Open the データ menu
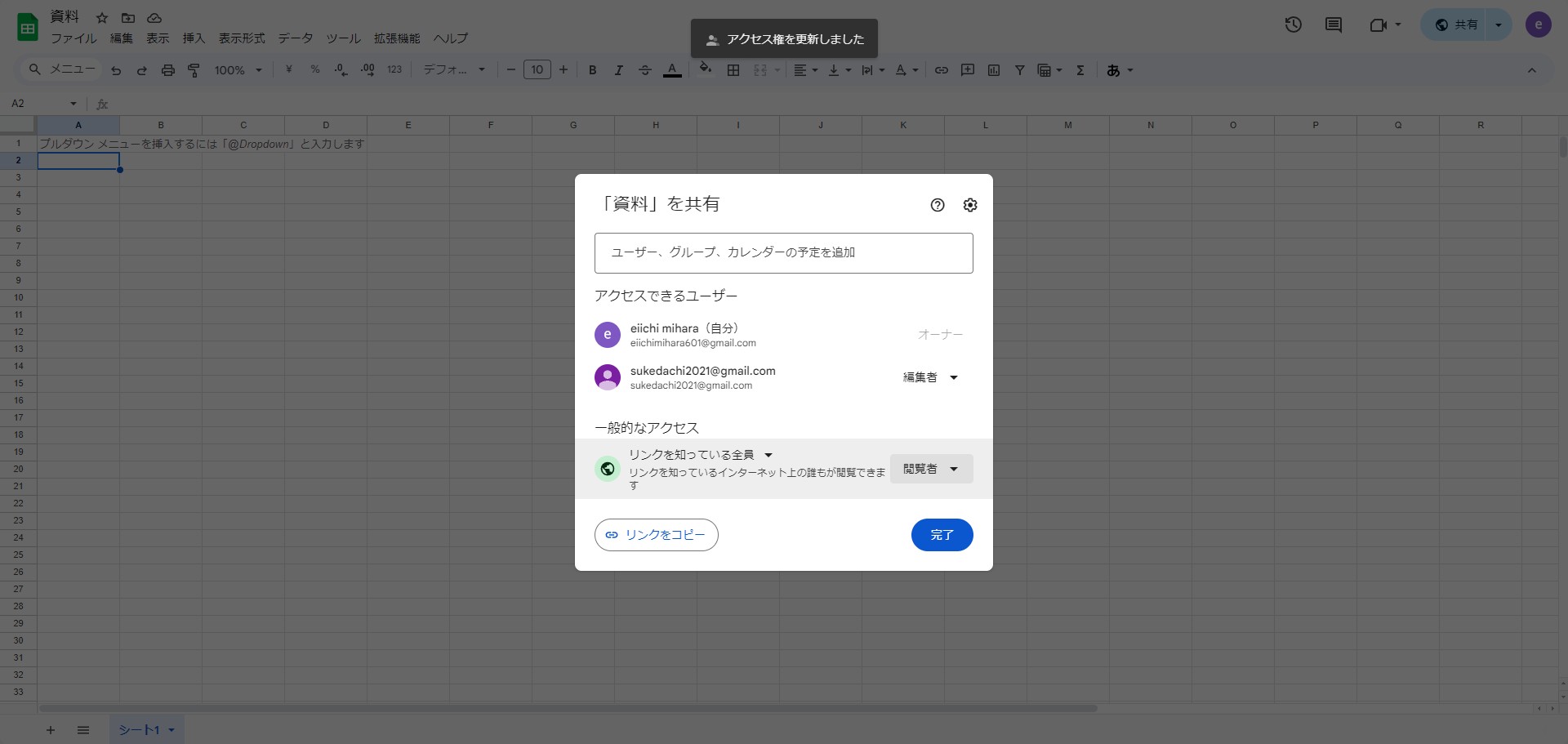 click(x=296, y=38)
